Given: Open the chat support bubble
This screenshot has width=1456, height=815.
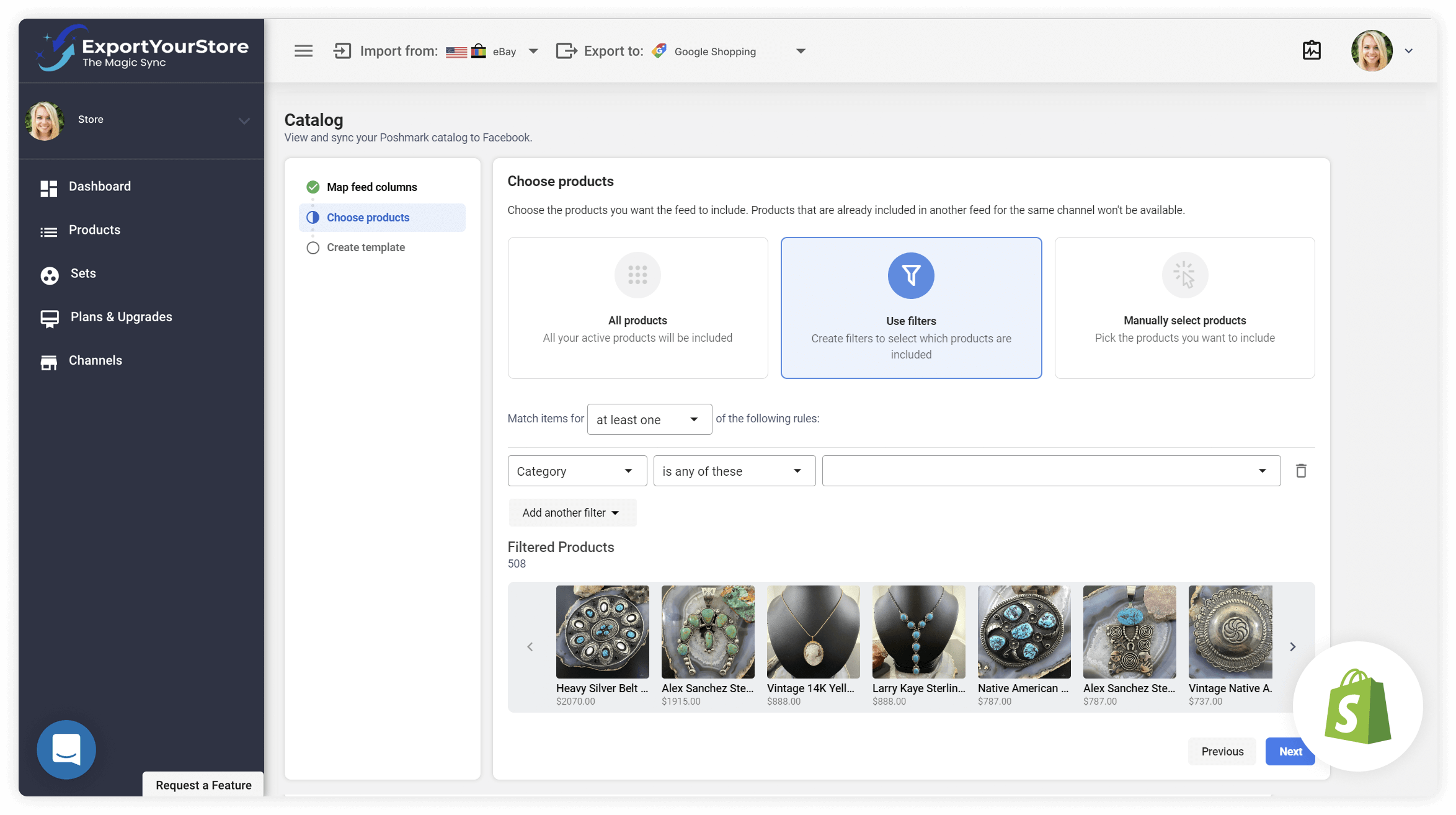Looking at the screenshot, I should tap(66, 749).
